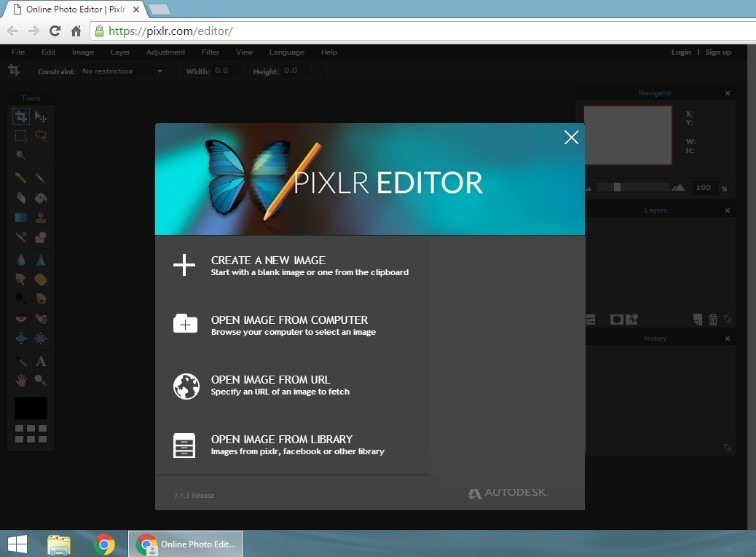Select the Move tool
The width and height of the screenshot is (756, 557).
point(40,116)
